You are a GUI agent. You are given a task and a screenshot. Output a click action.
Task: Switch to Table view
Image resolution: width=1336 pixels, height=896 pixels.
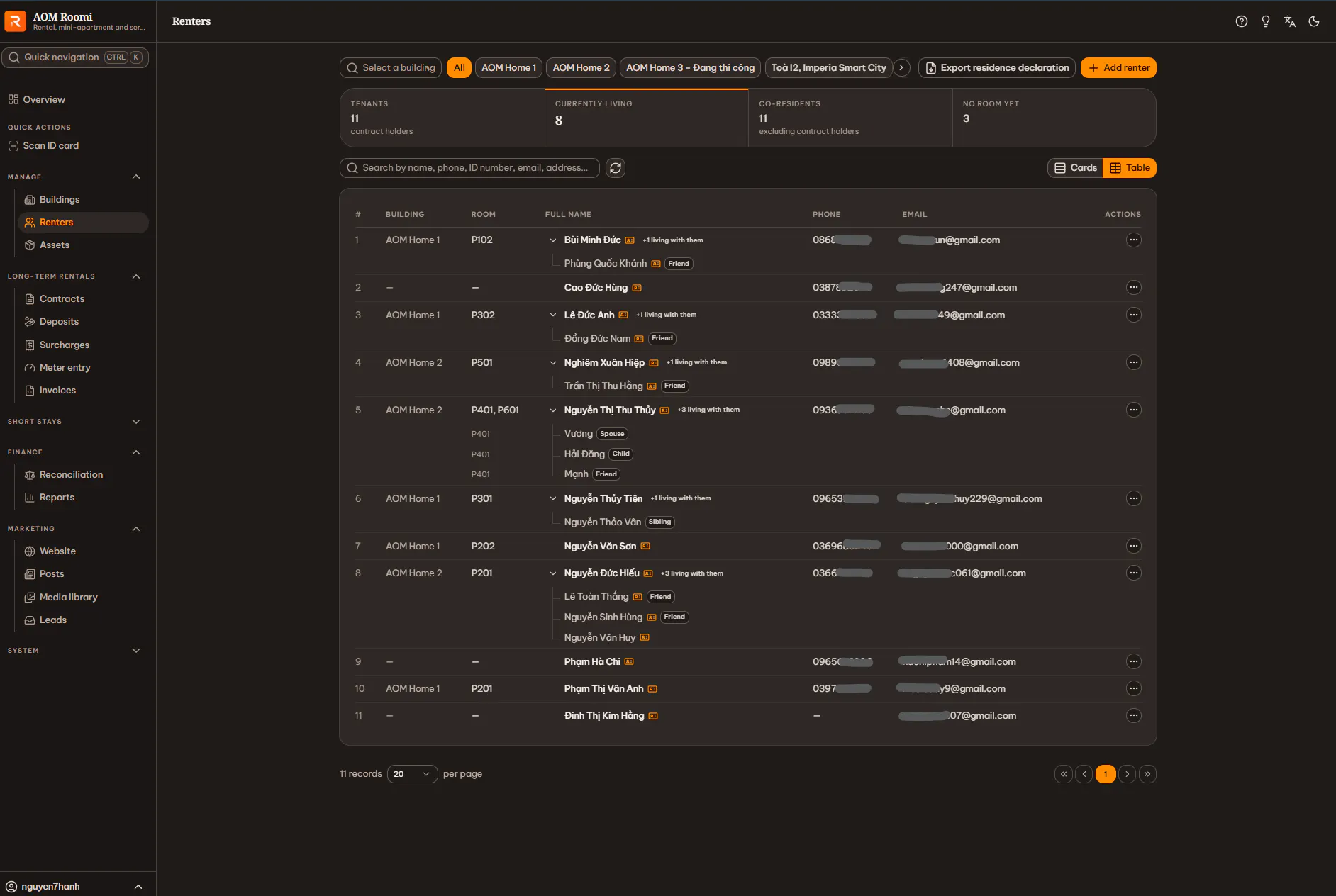[x=1130, y=168]
